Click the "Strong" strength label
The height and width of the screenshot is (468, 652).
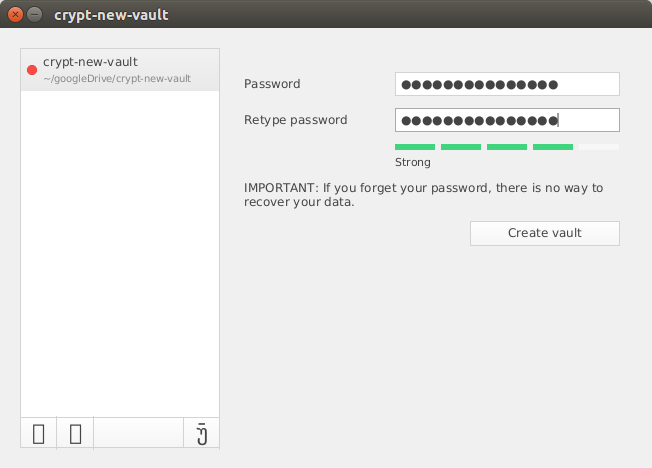(413, 162)
